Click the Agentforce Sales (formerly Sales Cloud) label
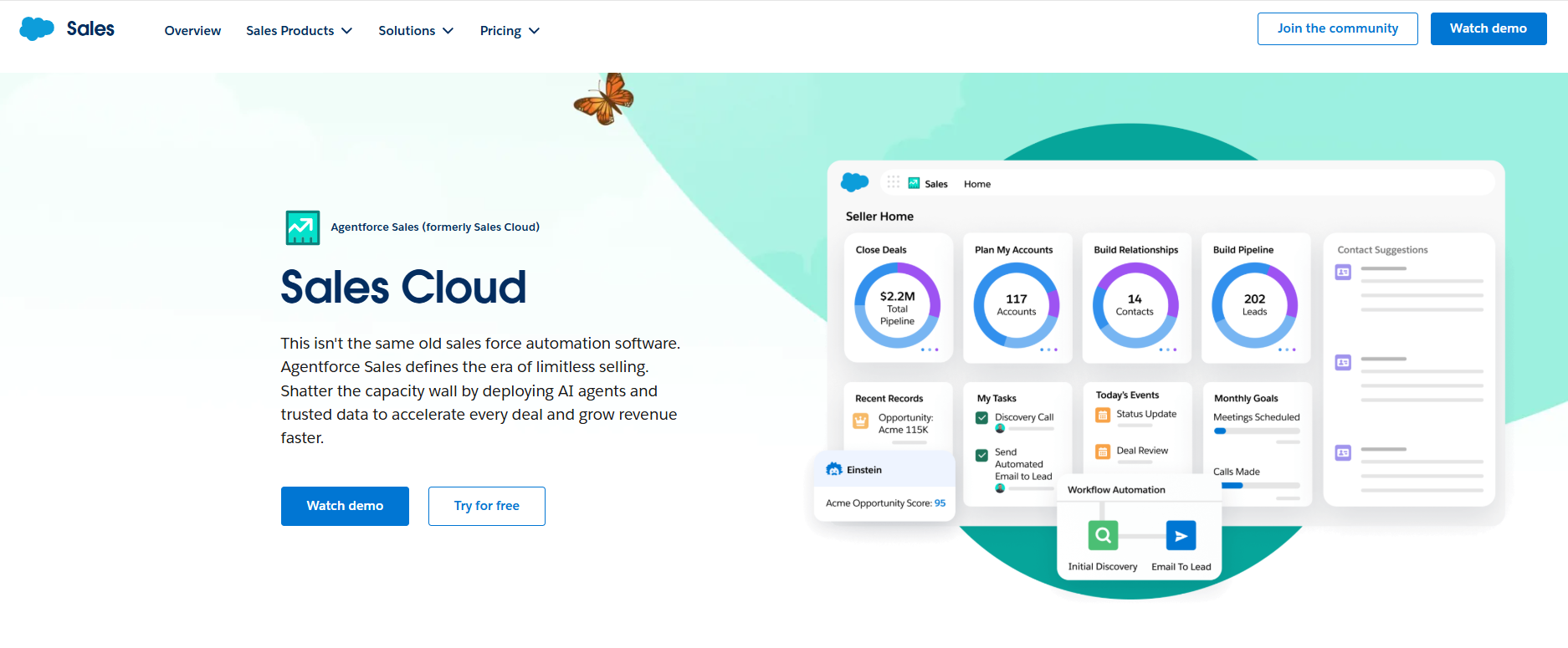Viewport: 1568px width, 648px height. click(435, 227)
